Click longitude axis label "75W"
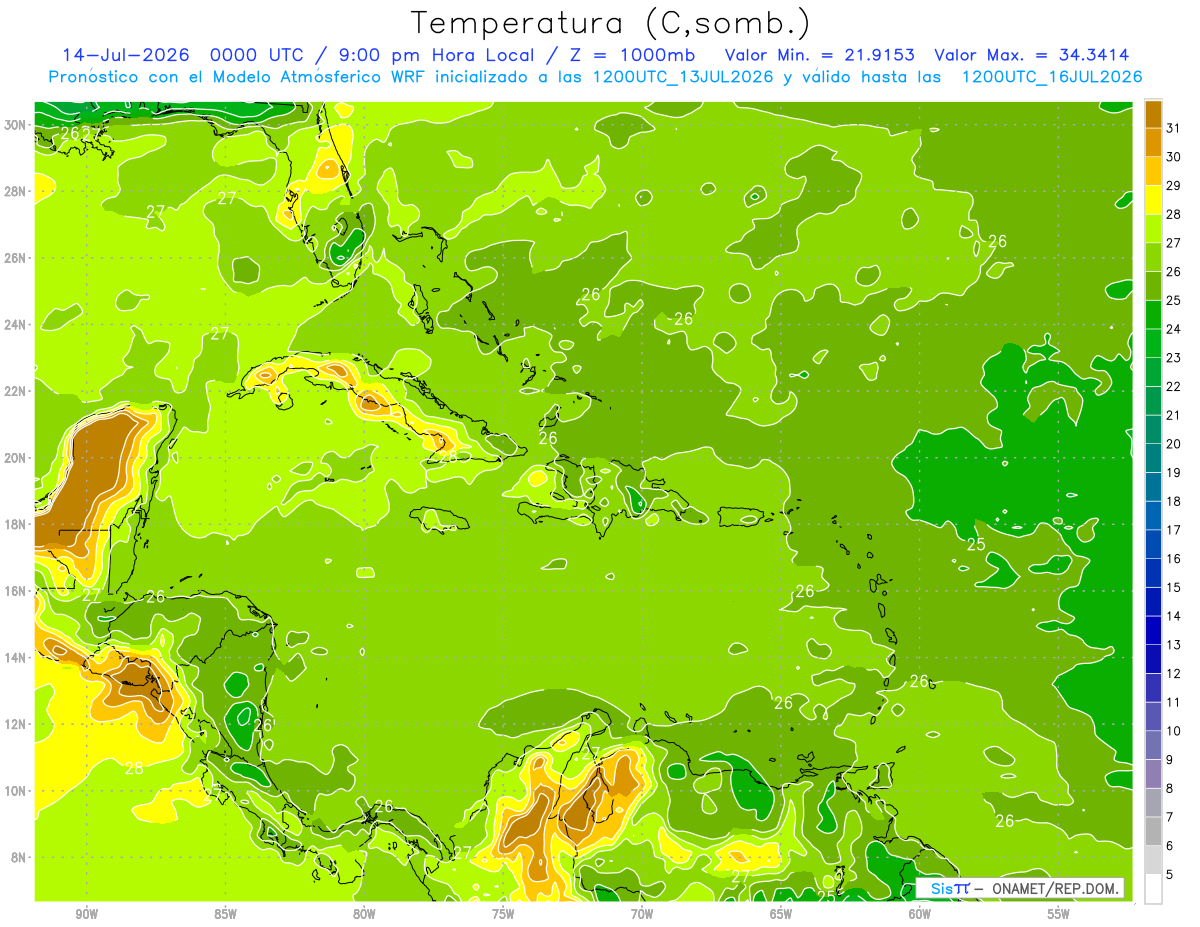 [x=503, y=914]
